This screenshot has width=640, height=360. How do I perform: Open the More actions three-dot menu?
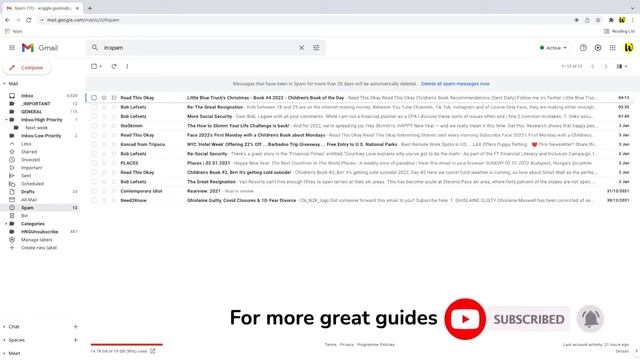(127, 66)
